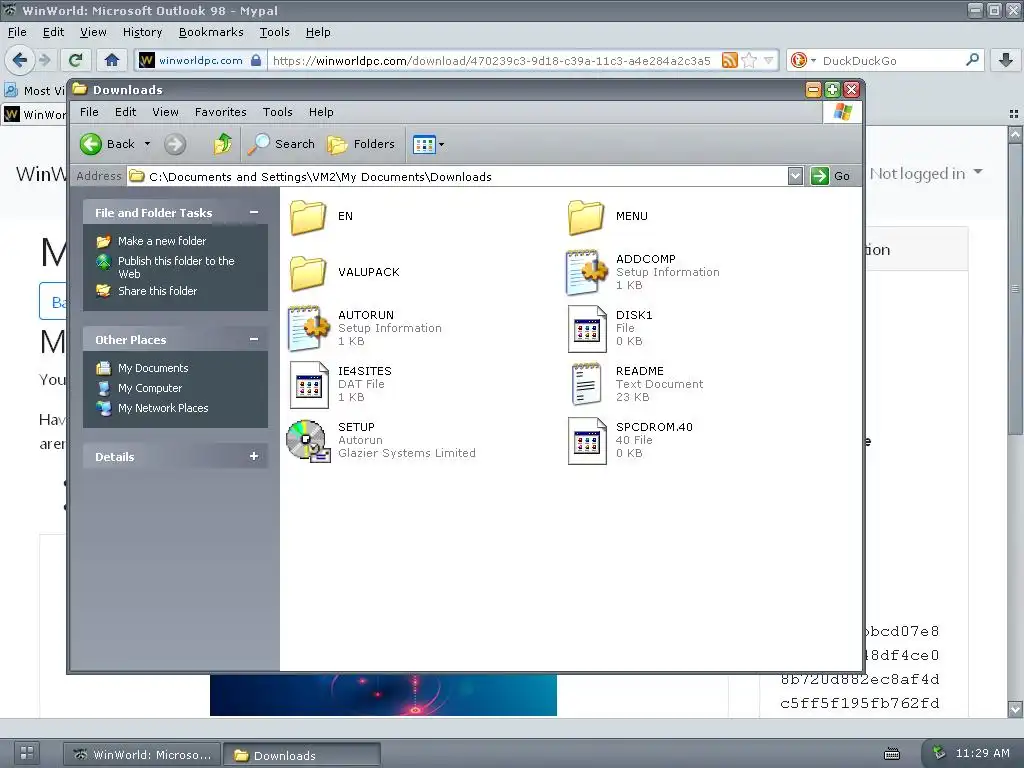Click Publish this folder to the Web
The height and width of the screenshot is (768, 1024).
[x=176, y=267]
